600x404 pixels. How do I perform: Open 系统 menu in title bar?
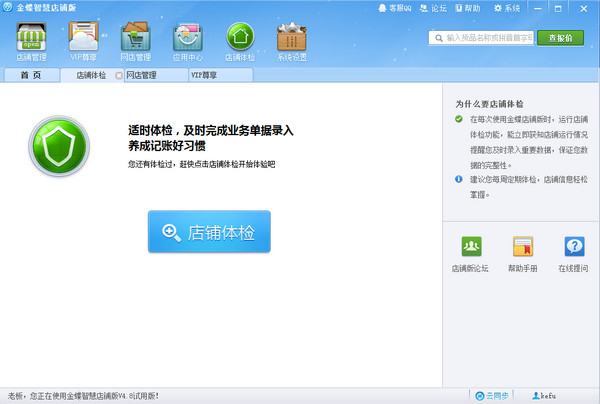[x=507, y=8]
